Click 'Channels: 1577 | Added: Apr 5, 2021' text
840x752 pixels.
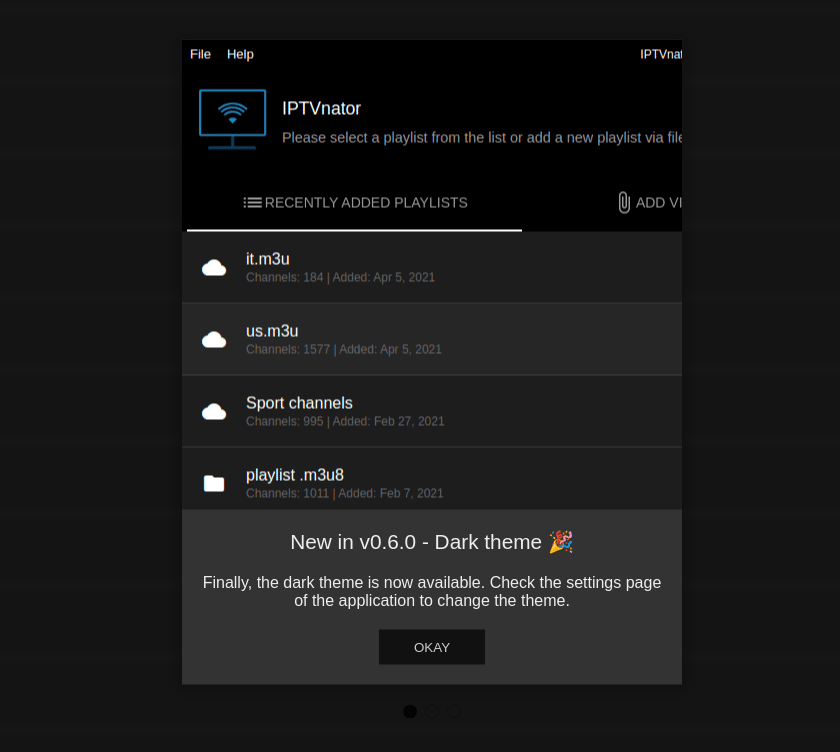343,349
